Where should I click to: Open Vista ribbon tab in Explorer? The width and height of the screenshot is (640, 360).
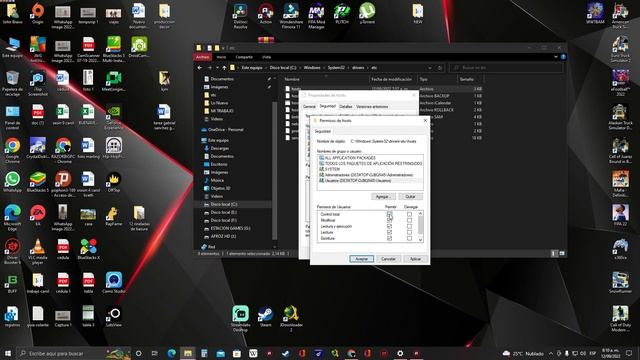pos(267,57)
